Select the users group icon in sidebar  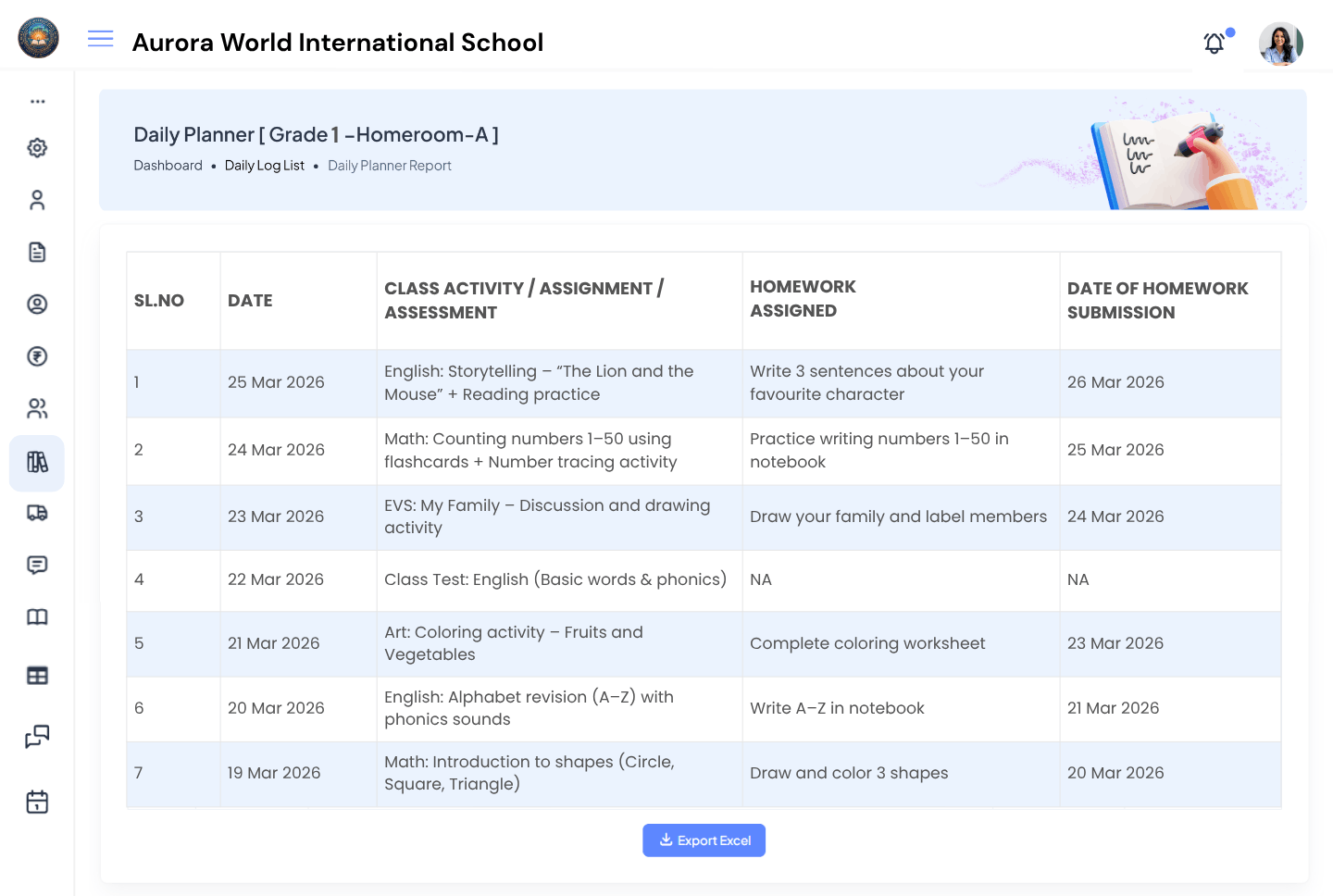tap(37, 408)
